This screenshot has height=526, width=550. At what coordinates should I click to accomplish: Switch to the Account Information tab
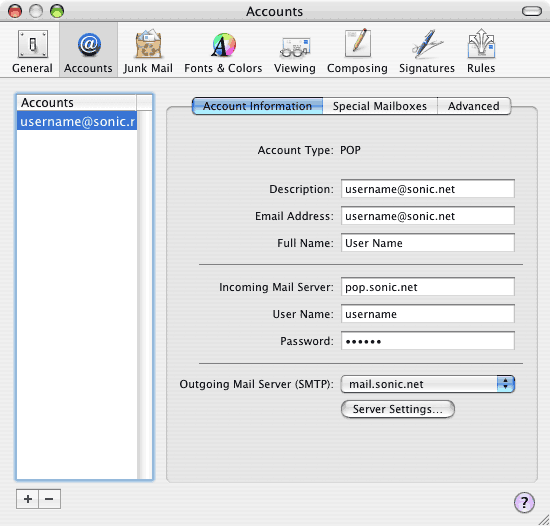pos(257,106)
